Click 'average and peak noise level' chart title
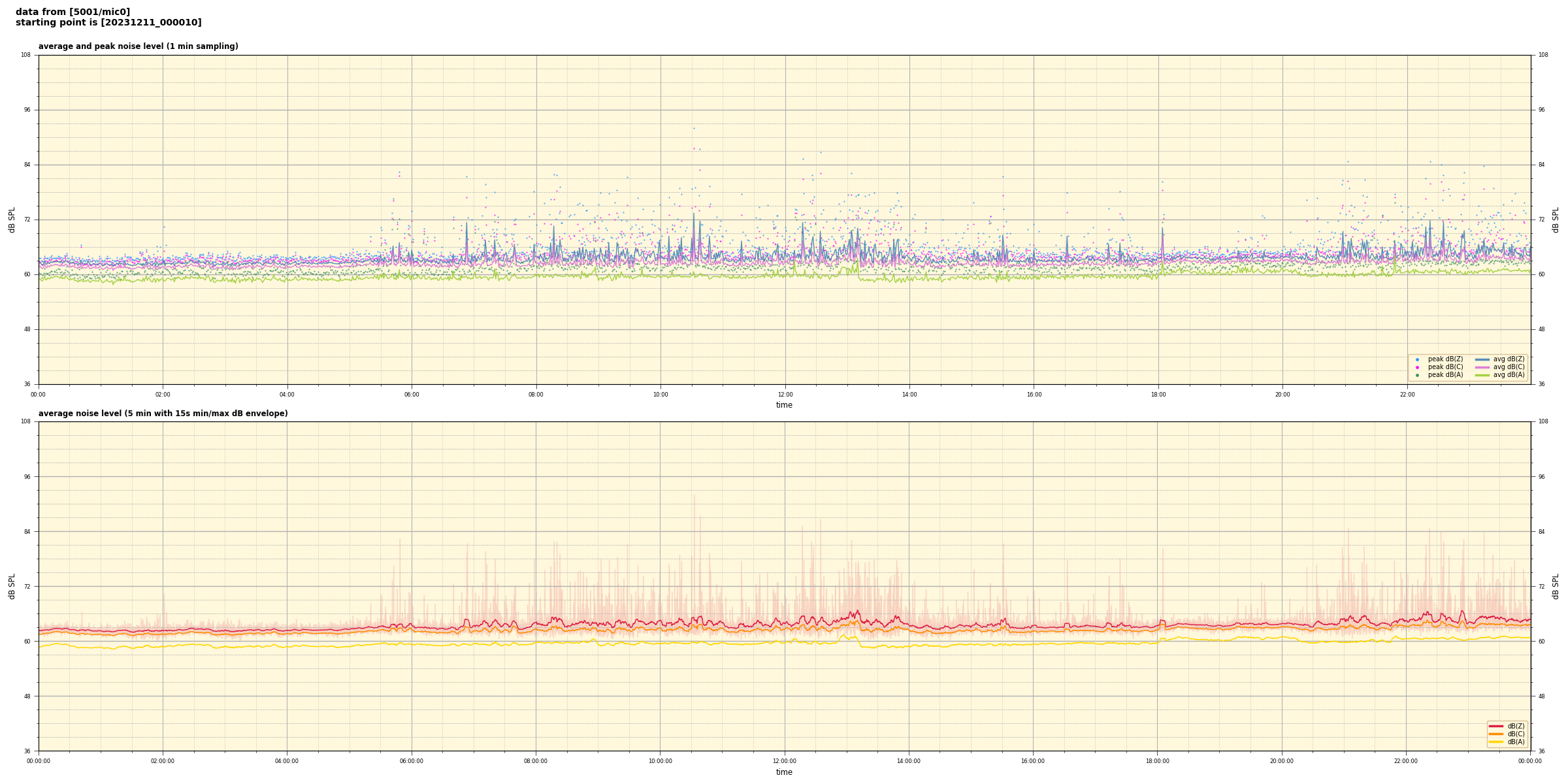Screen dimensions: 1568x784 [138, 46]
